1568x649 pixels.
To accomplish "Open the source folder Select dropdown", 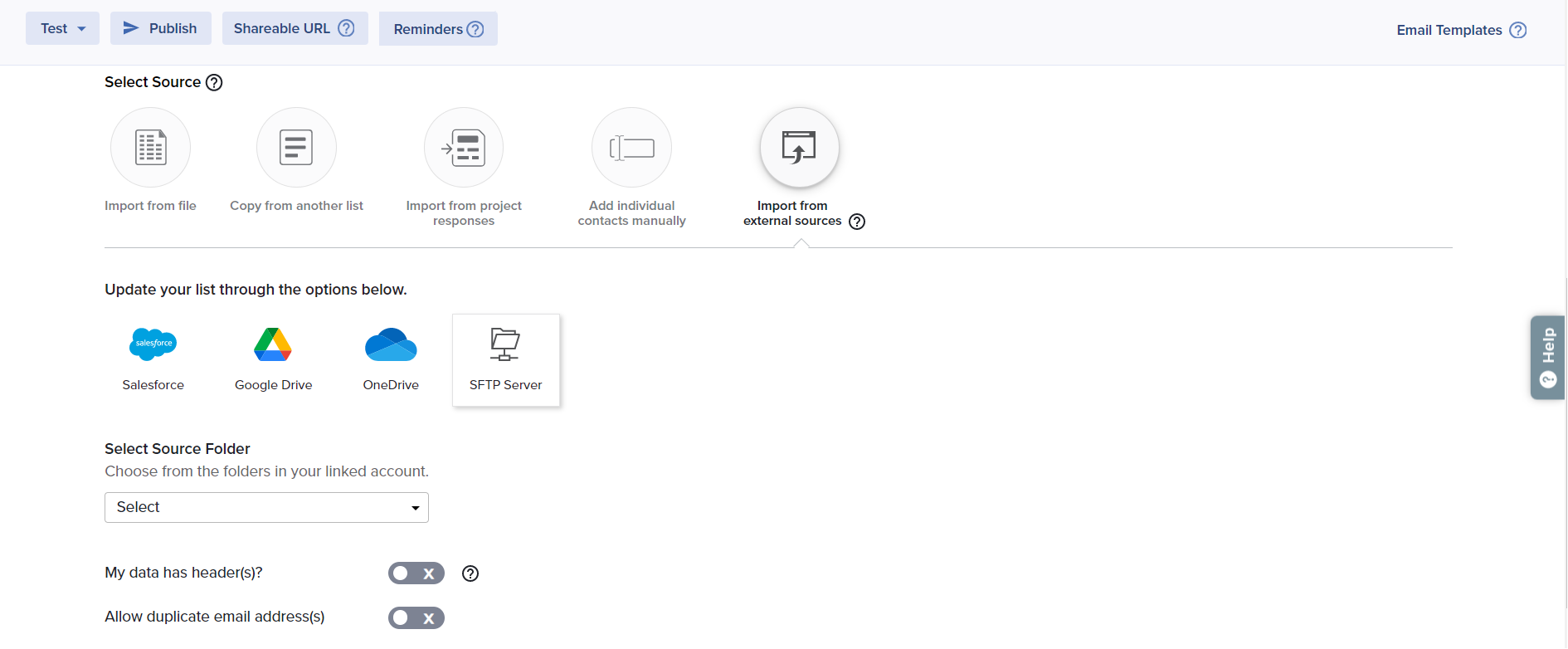I will 266,507.
